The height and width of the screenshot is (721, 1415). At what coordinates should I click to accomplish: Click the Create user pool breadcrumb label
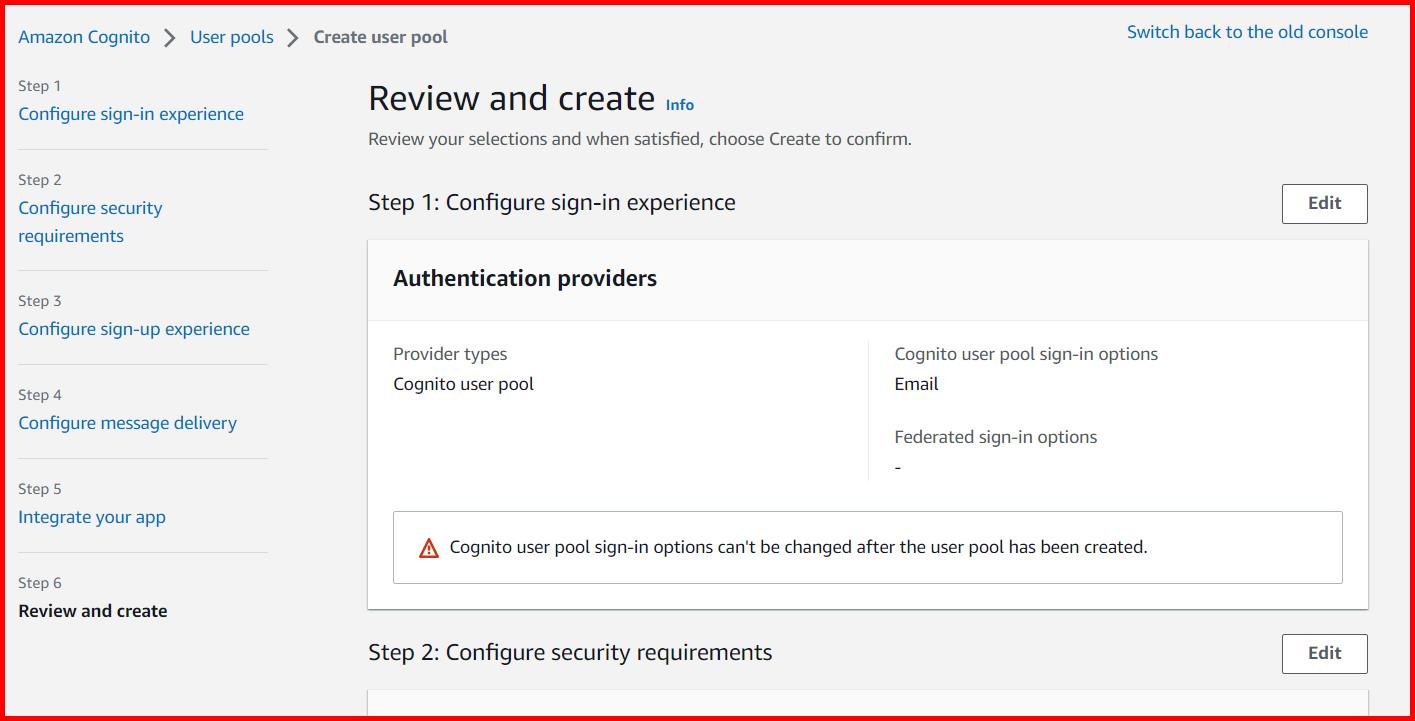point(380,36)
